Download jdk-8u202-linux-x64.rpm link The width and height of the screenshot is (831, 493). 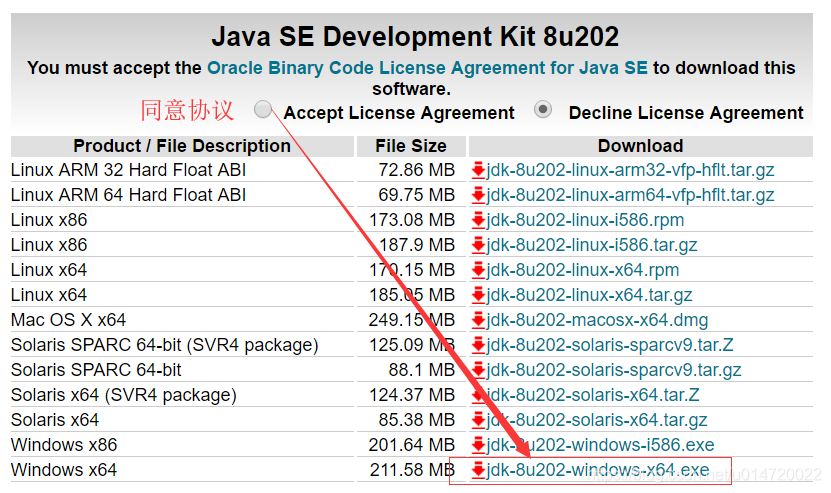point(582,270)
